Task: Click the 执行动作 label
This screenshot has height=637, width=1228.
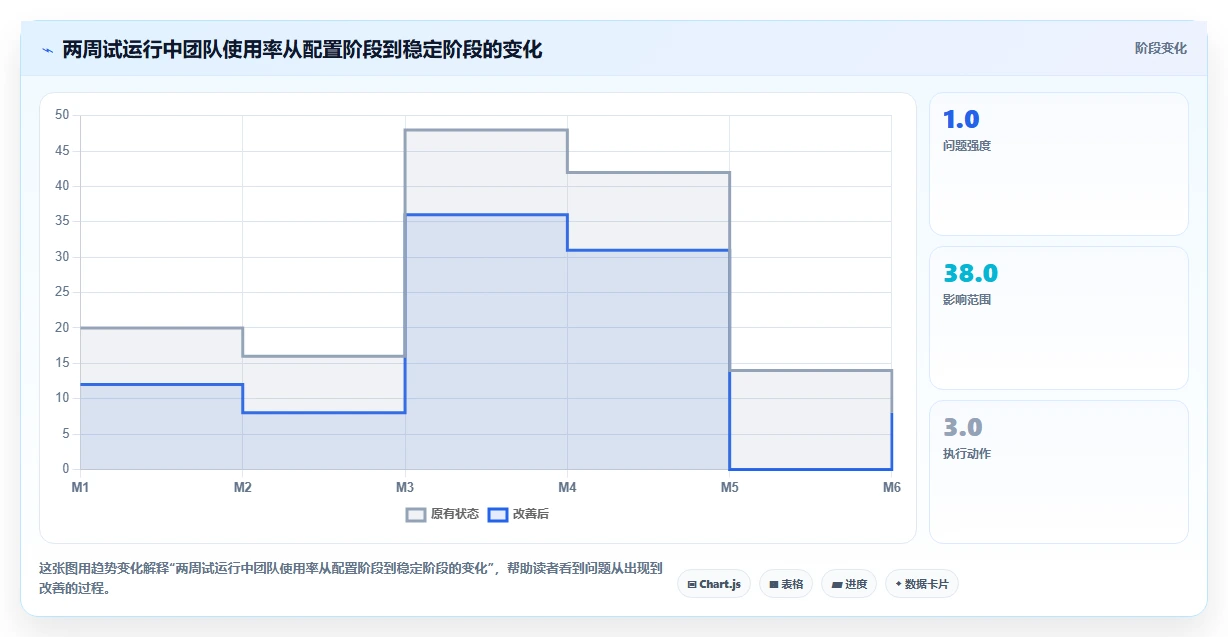Action: tap(967, 454)
